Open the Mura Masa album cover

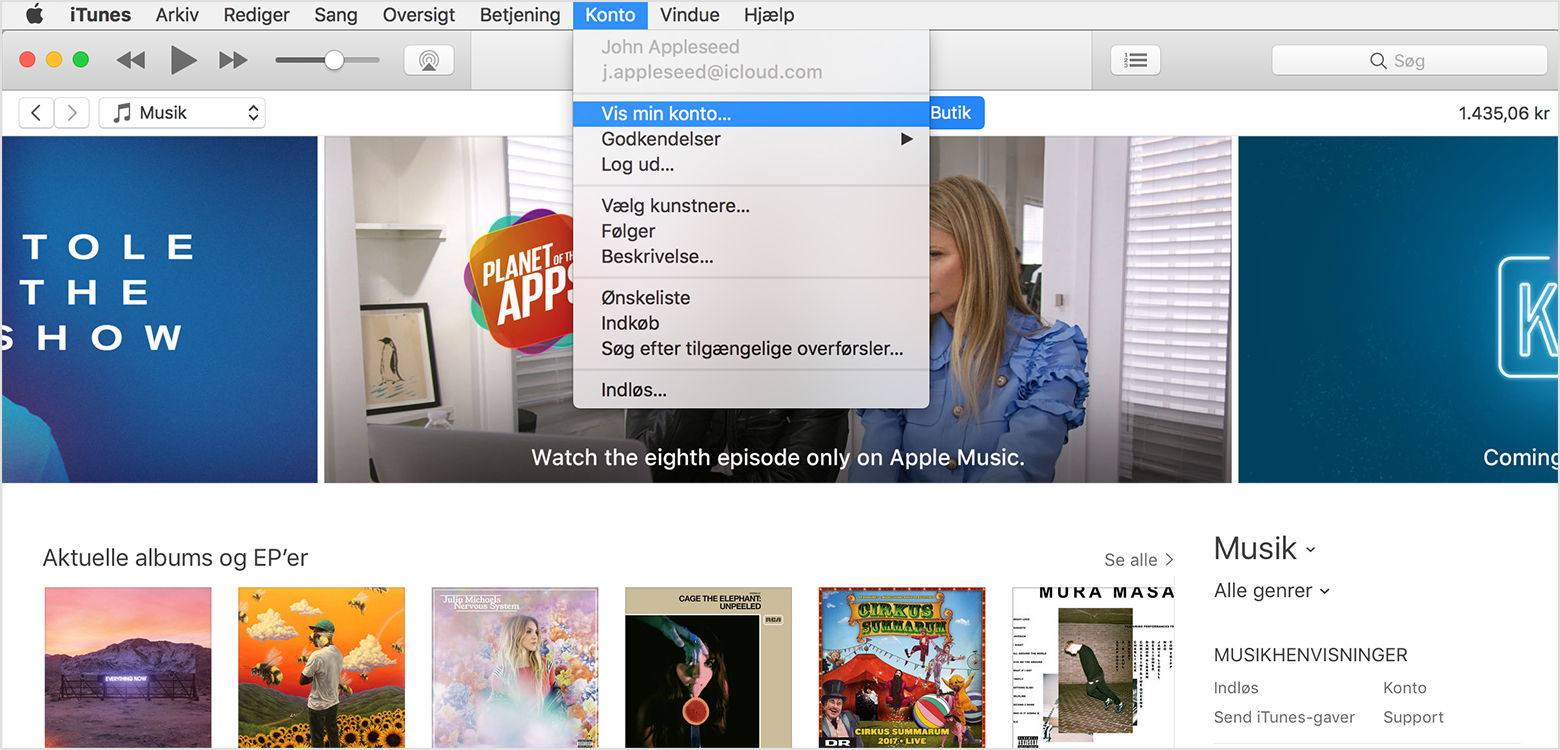coord(1094,668)
